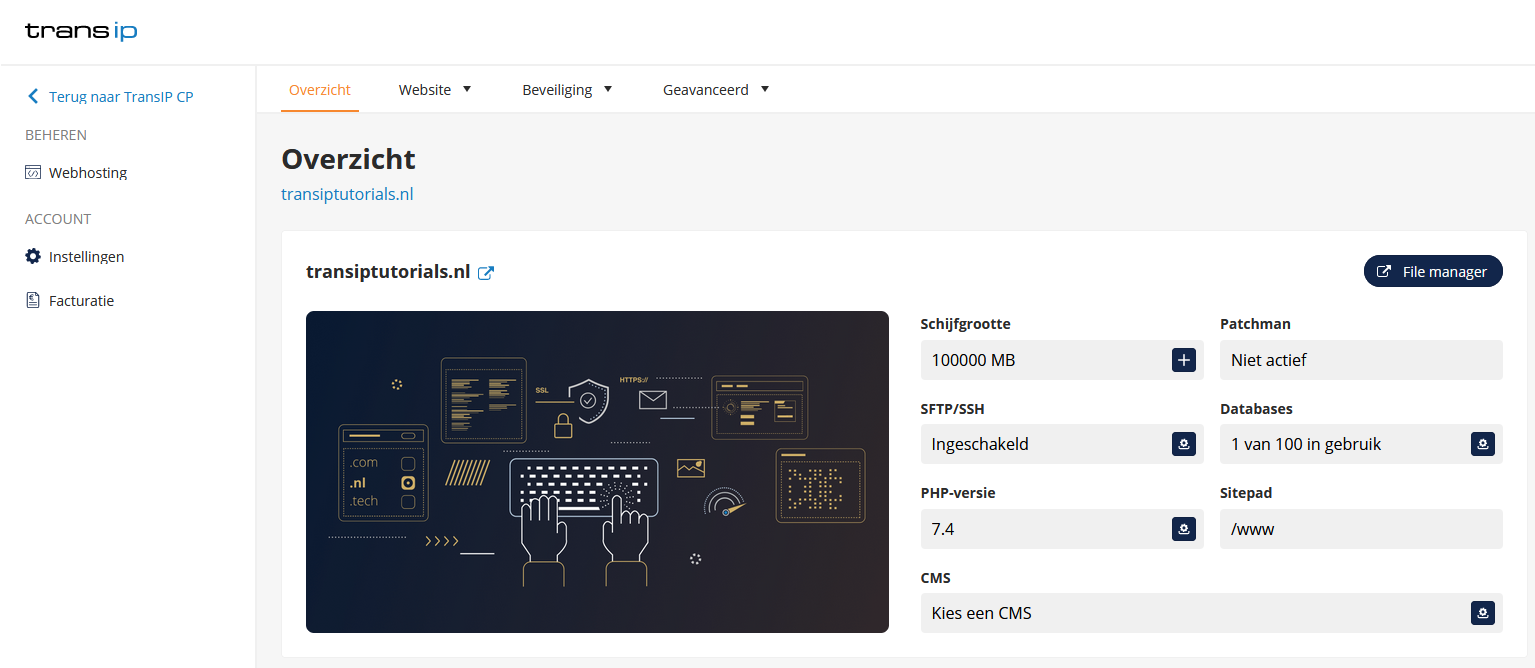Click the 1 van 100 in gebruik value

1306,444
